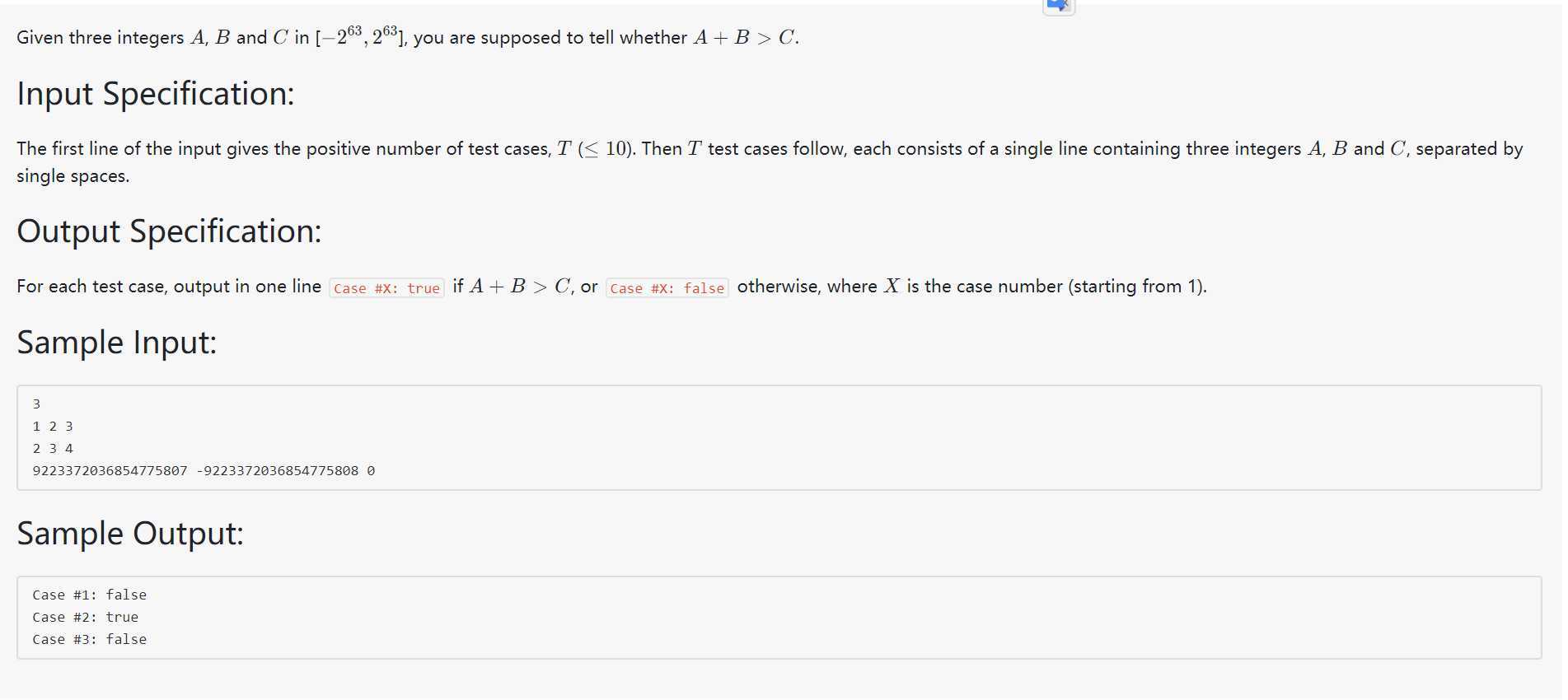The height and width of the screenshot is (700, 1568).
Task: Click the 'Case #X: true' code snippet
Action: tap(386, 288)
